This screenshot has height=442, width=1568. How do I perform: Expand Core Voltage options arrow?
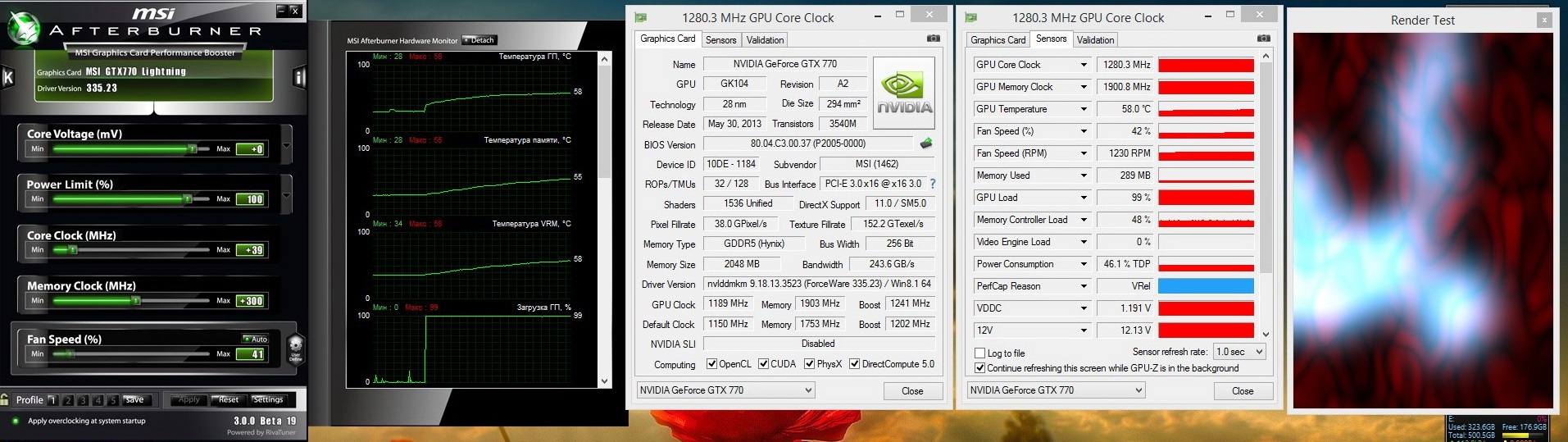(286, 146)
